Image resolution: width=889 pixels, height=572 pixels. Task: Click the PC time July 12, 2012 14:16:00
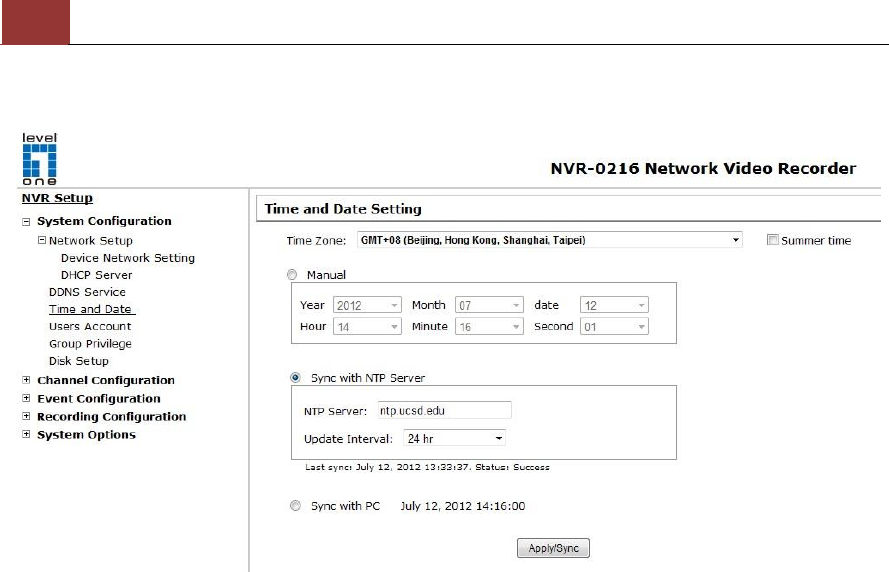[463, 506]
